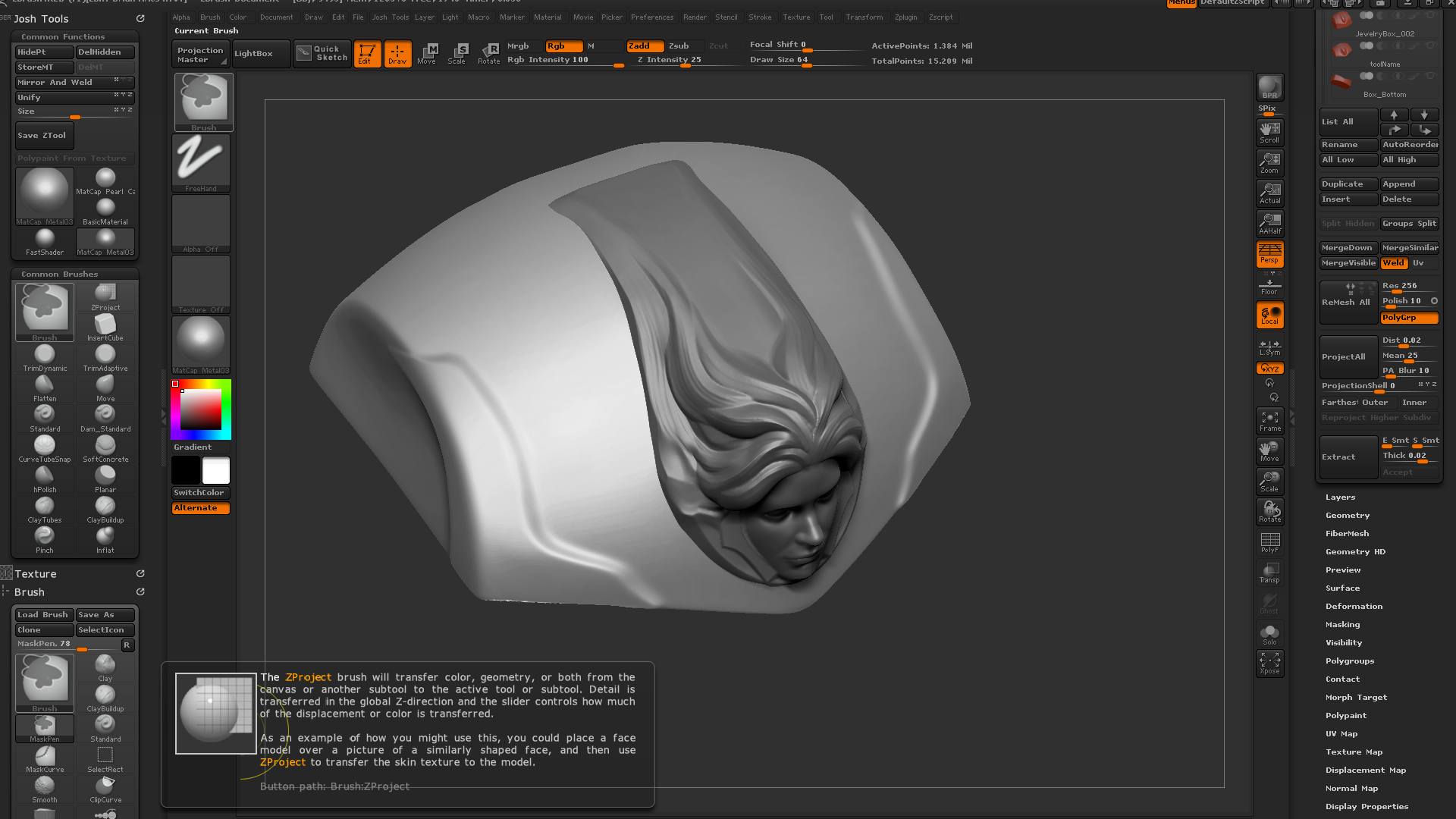Toggle Local transformations button
This screenshot has width=1456, height=819.
[1269, 315]
